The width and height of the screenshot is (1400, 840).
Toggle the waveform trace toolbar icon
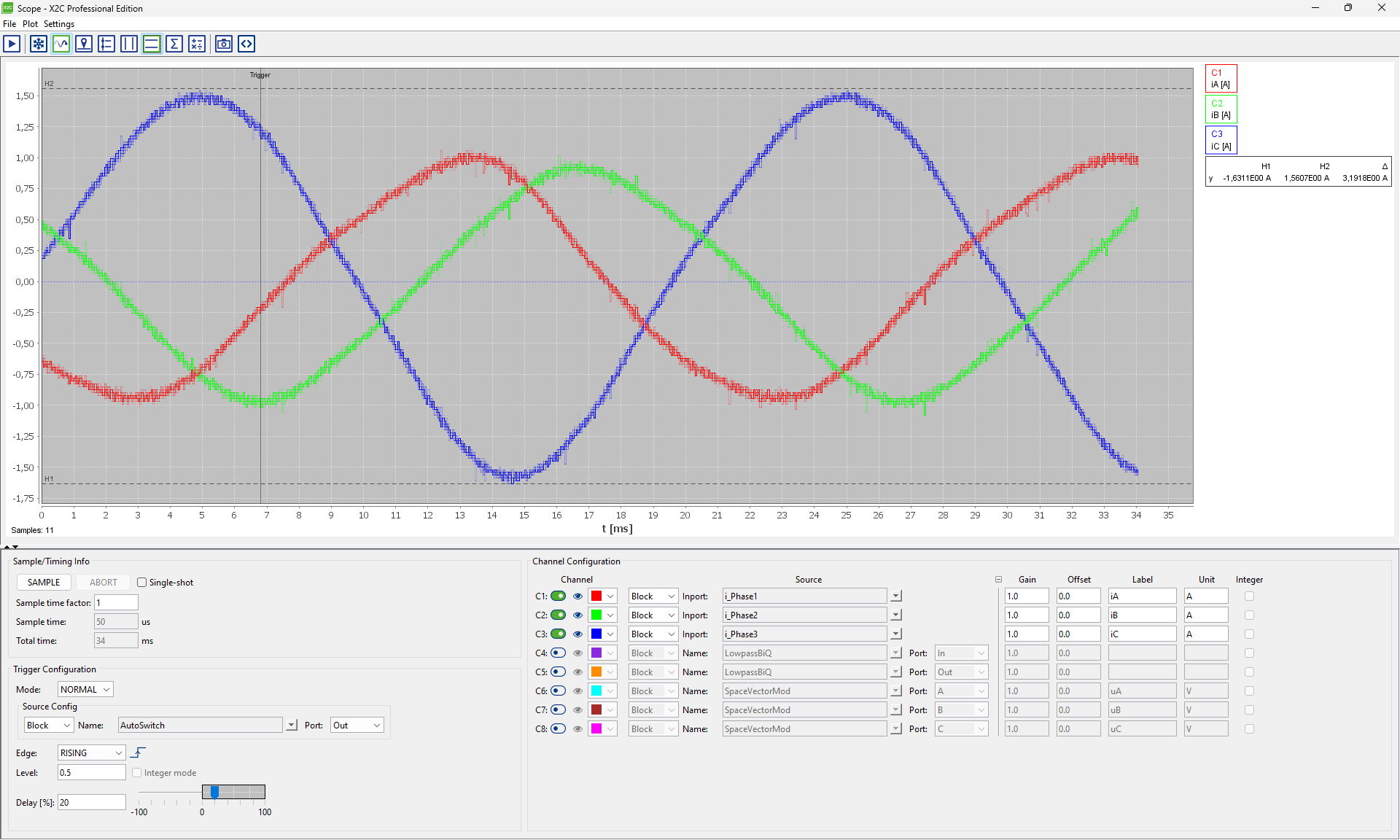tap(61, 44)
